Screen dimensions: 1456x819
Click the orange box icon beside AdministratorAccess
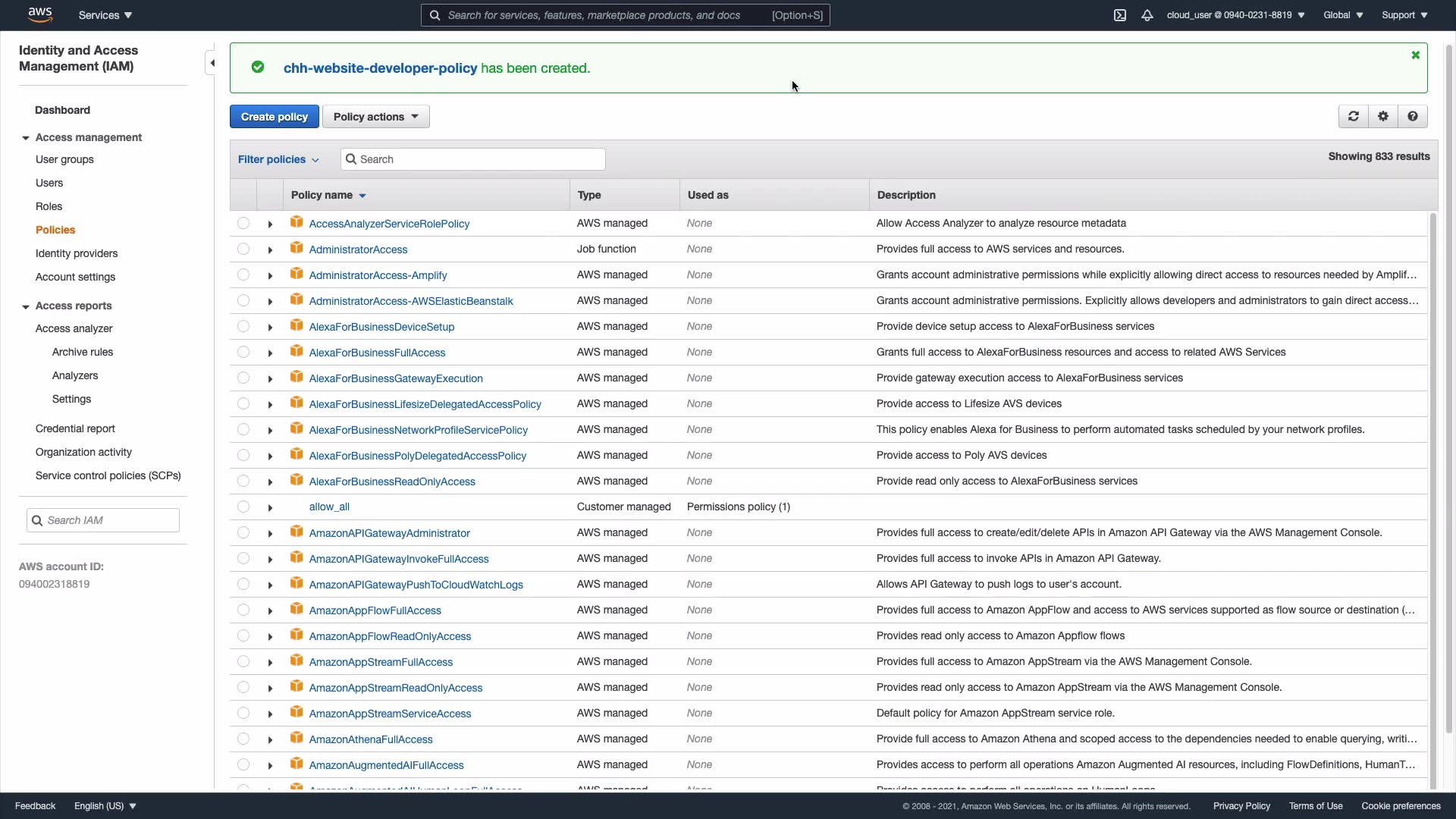point(297,248)
